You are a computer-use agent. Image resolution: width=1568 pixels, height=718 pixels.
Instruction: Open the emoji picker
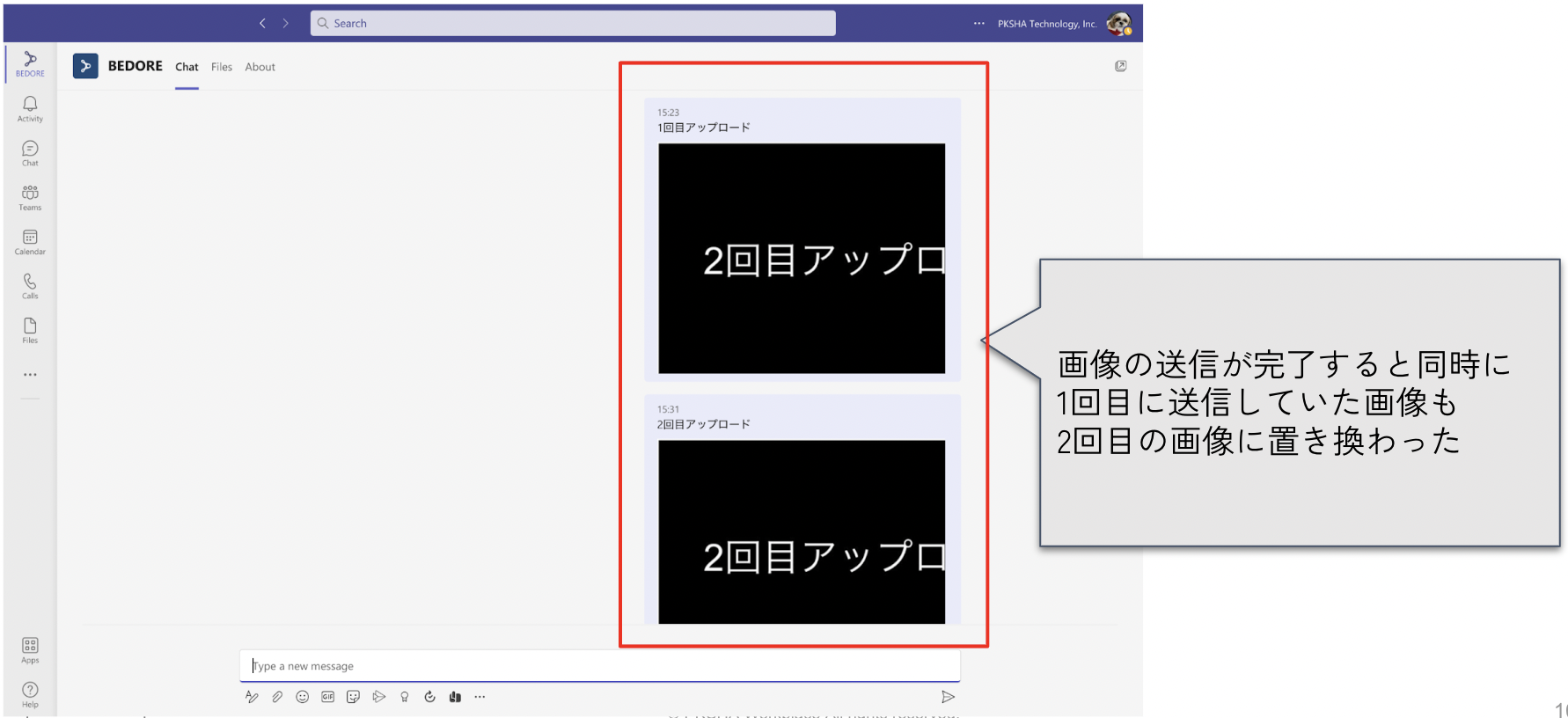click(303, 697)
